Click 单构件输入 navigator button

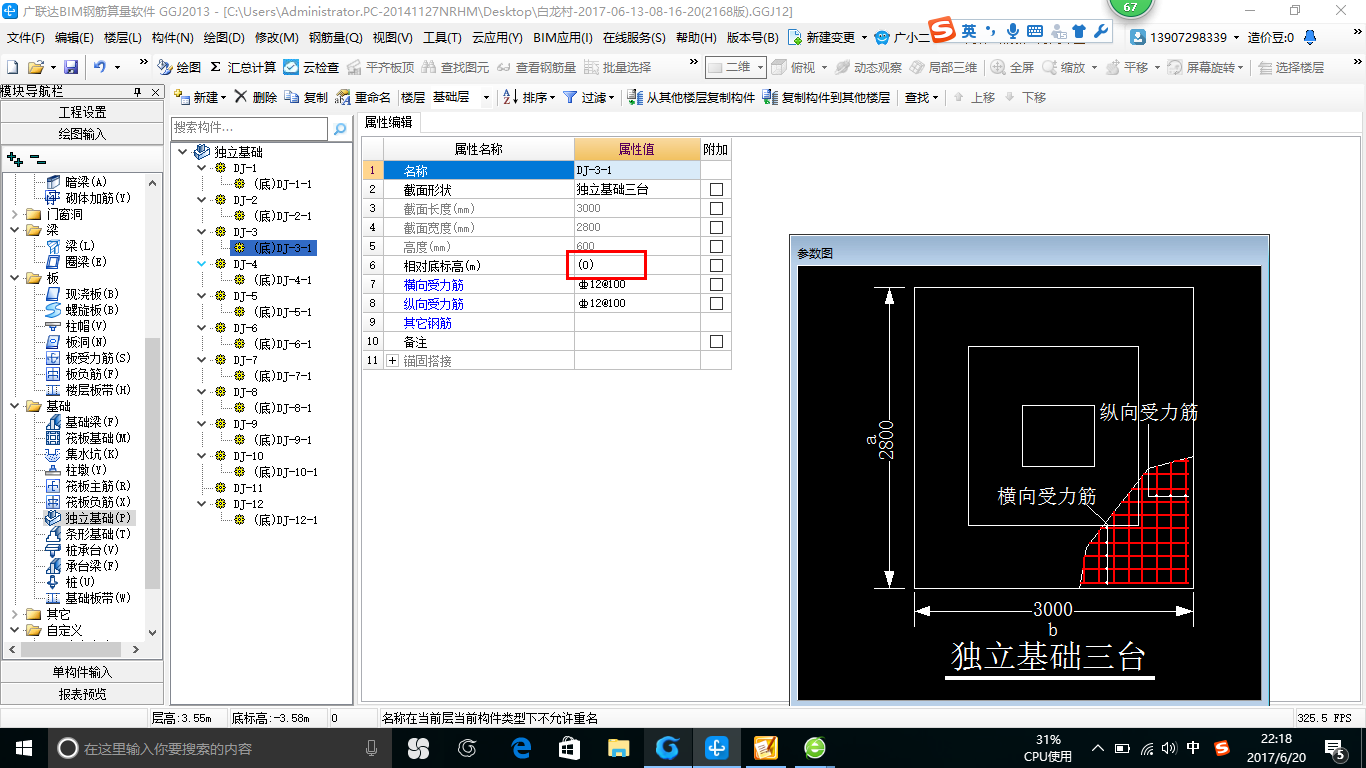tap(82, 672)
